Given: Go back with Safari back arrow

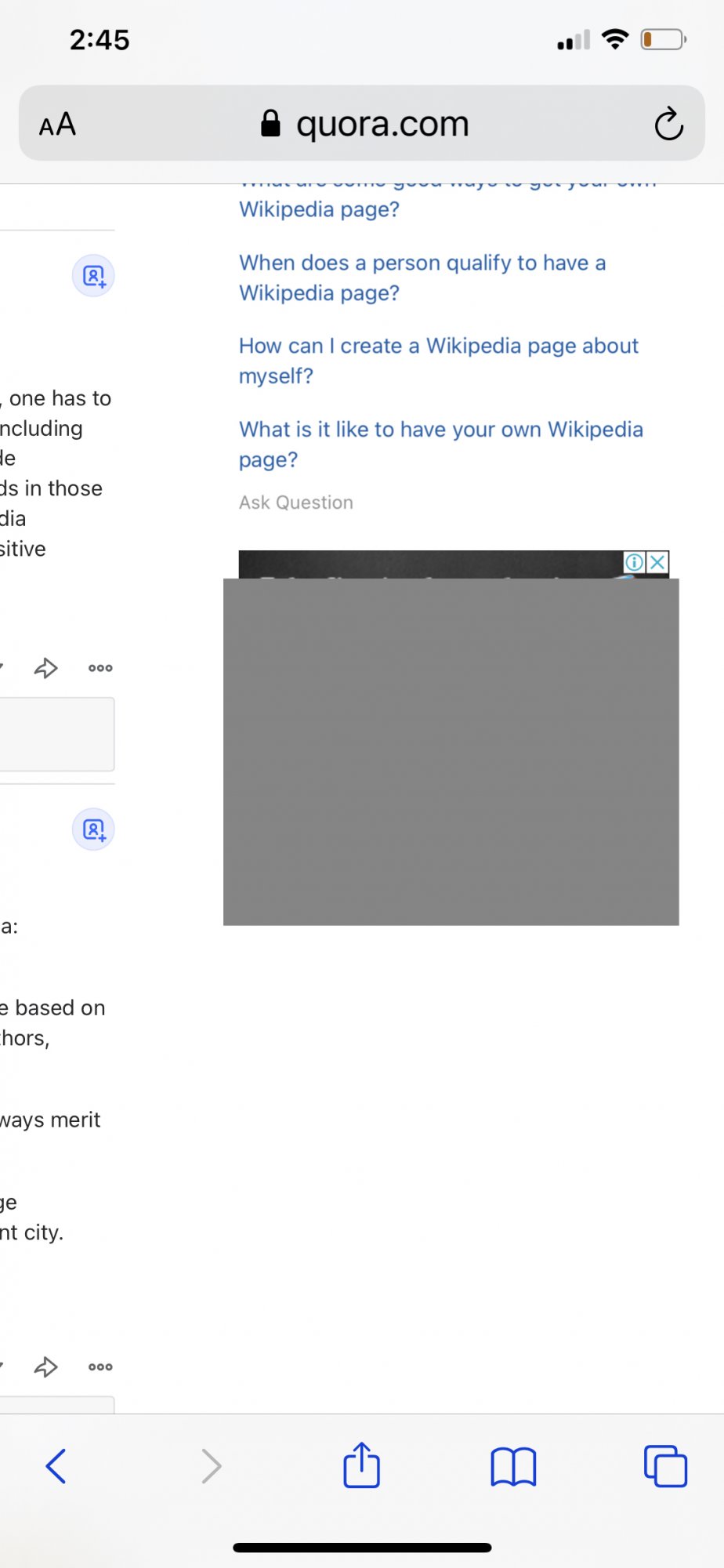Looking at the screenshot, I should (56, 1465).
